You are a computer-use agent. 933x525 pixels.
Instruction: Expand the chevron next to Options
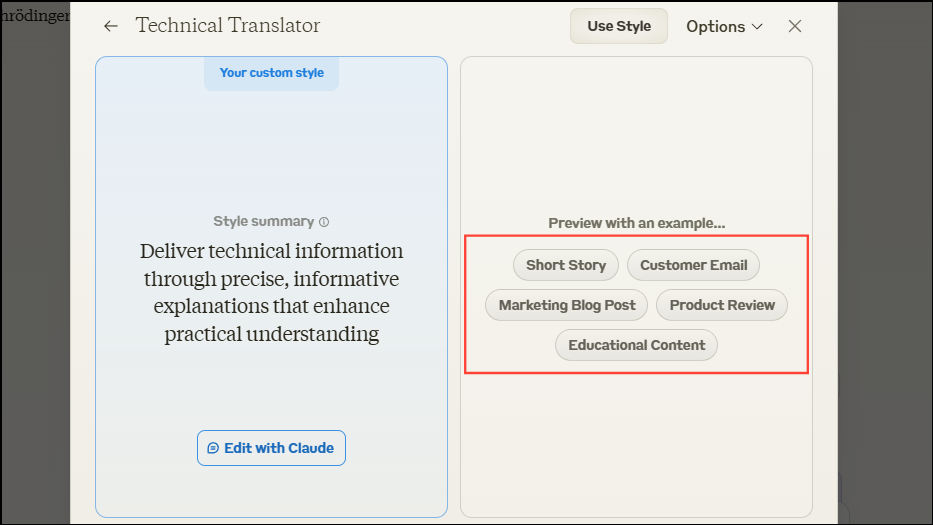click(x=757, y=27)
